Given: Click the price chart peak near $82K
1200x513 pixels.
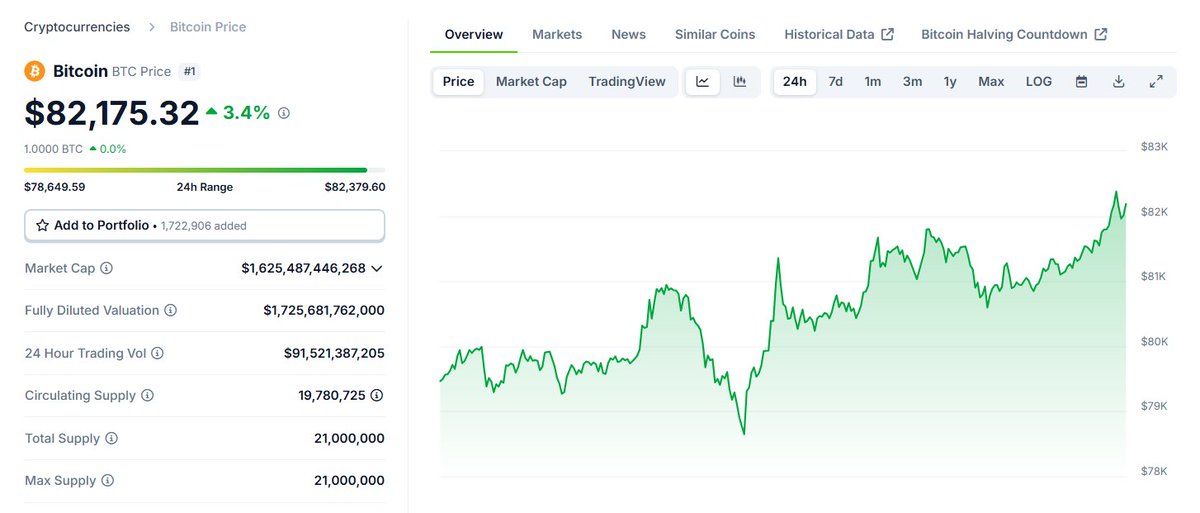Looking at the screenshot, I should 1116,192.
